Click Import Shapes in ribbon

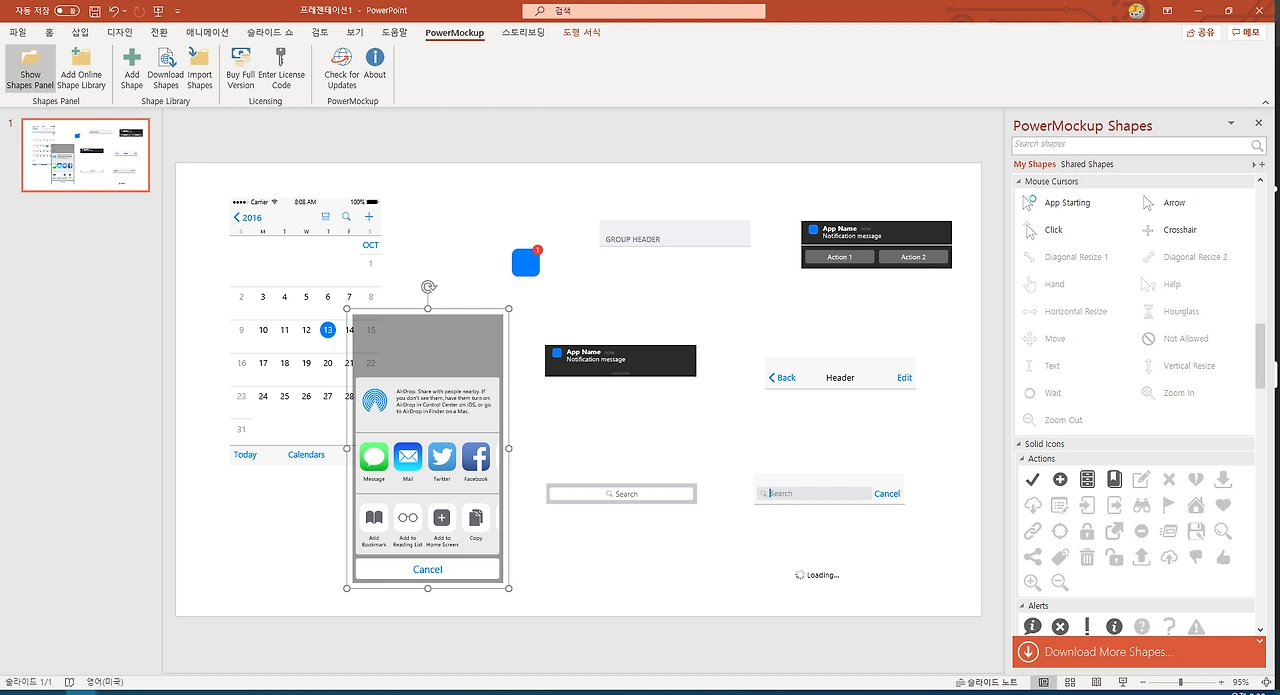pos(200,68)
